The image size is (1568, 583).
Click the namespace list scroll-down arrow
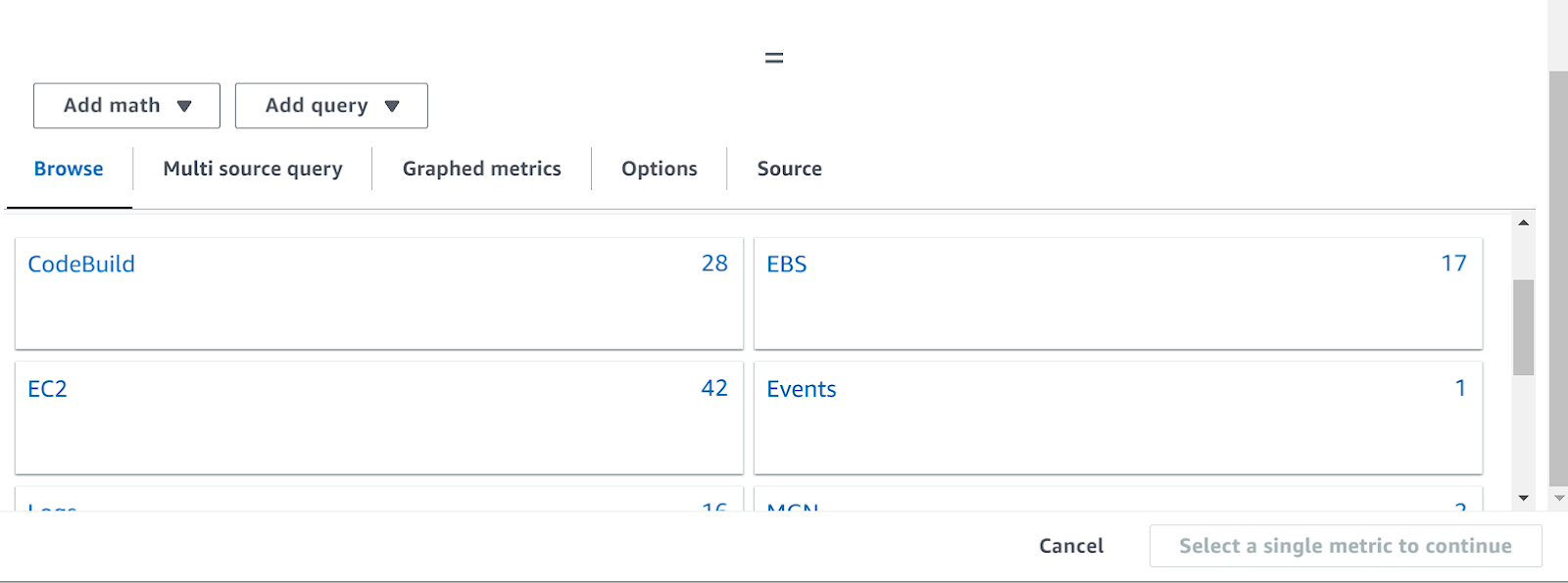(1523, 498)
